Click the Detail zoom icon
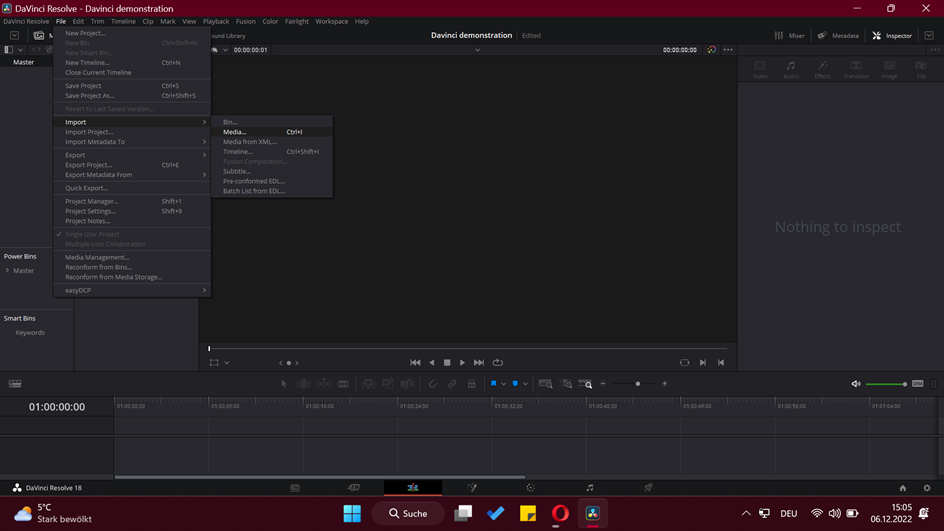944x531 pixels. tap(566, 384)
